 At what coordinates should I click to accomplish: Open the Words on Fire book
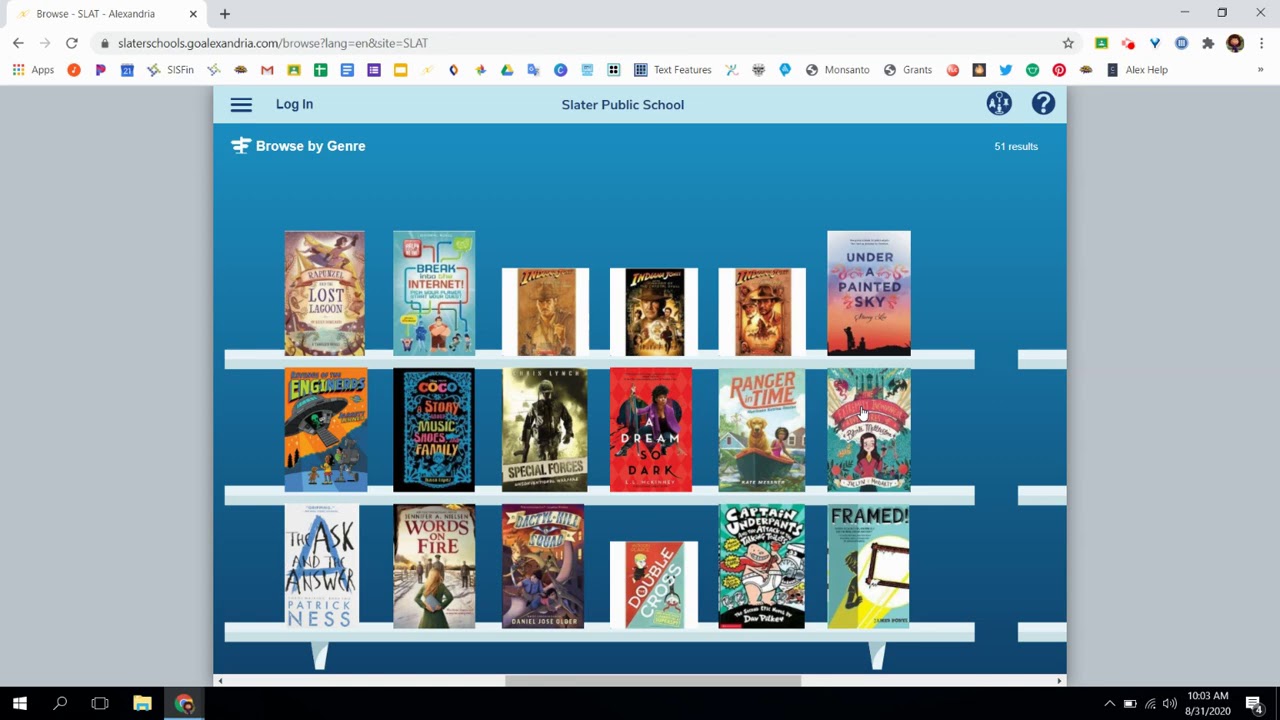click(434, 566)
